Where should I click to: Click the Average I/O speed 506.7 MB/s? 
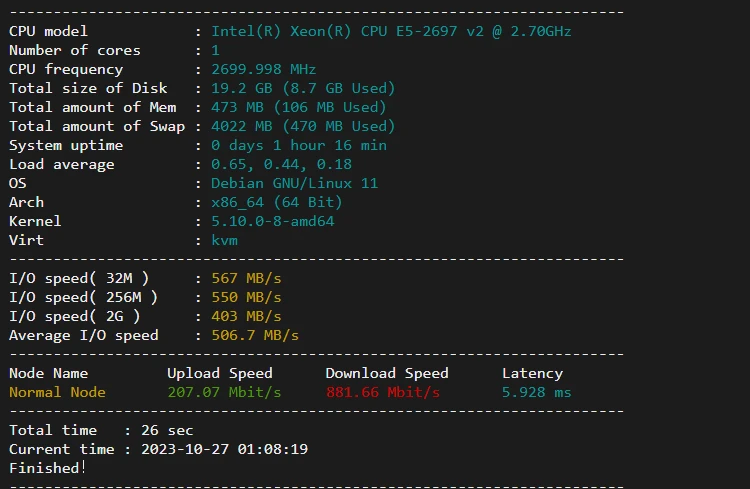pos(255,335)
